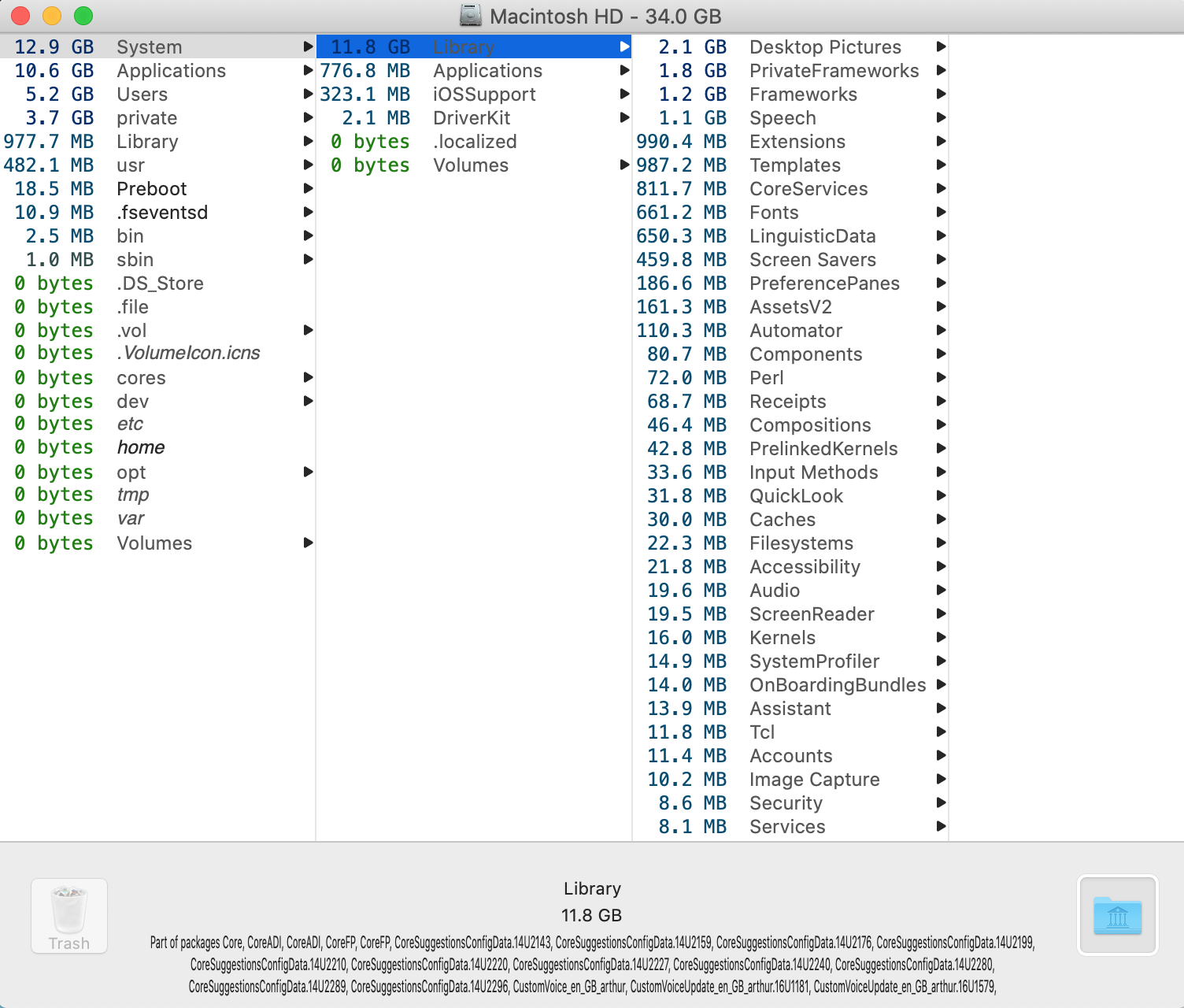Click the Library folder icon at bottom right
The height and width of the screenshot is (1008, 1184).
[1117, 915]
